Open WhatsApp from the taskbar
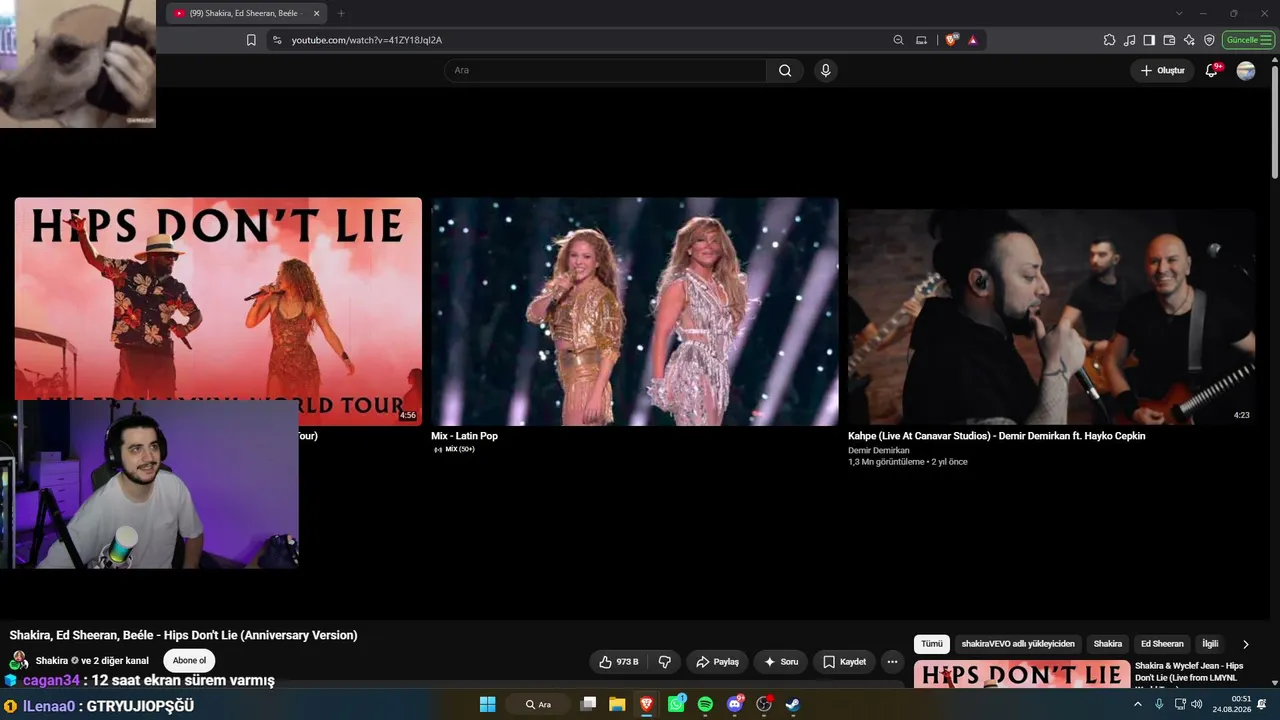This screenshot has height=720, width=1280. click(676, 704)
